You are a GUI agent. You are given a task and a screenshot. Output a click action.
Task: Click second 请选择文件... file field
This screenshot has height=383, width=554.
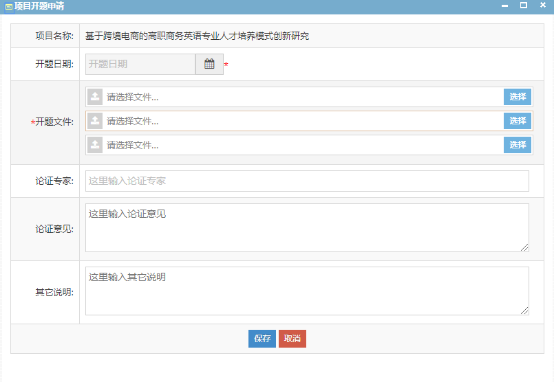pyautogui.click(x=309, y=121)
